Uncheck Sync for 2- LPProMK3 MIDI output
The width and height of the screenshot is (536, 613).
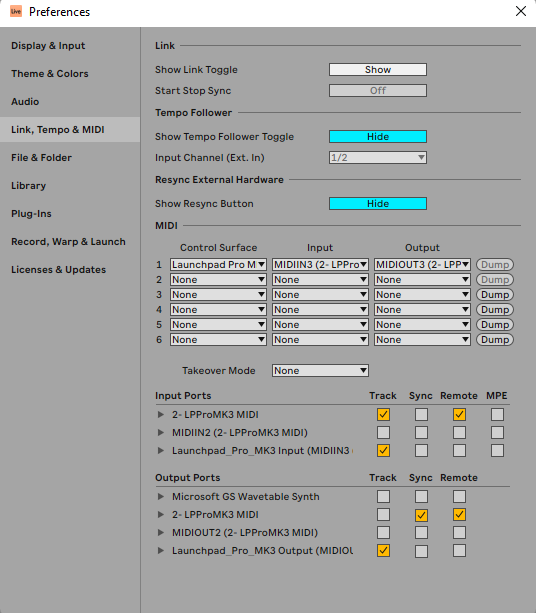coord(421,514)
